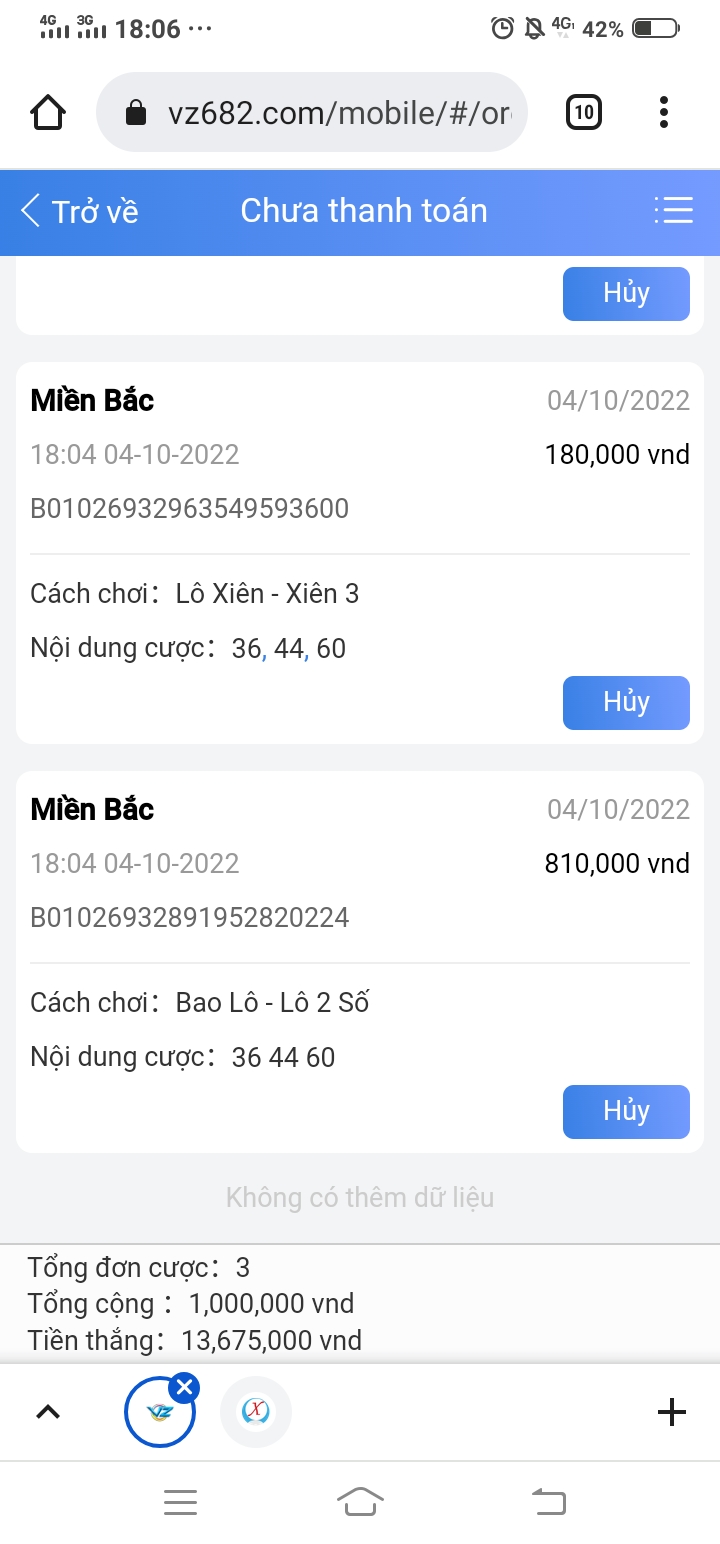The height and width of the screenshot is (1544, 720).
Task: Expand the tab strip with the up chevron
Action: coord(48,1412)
